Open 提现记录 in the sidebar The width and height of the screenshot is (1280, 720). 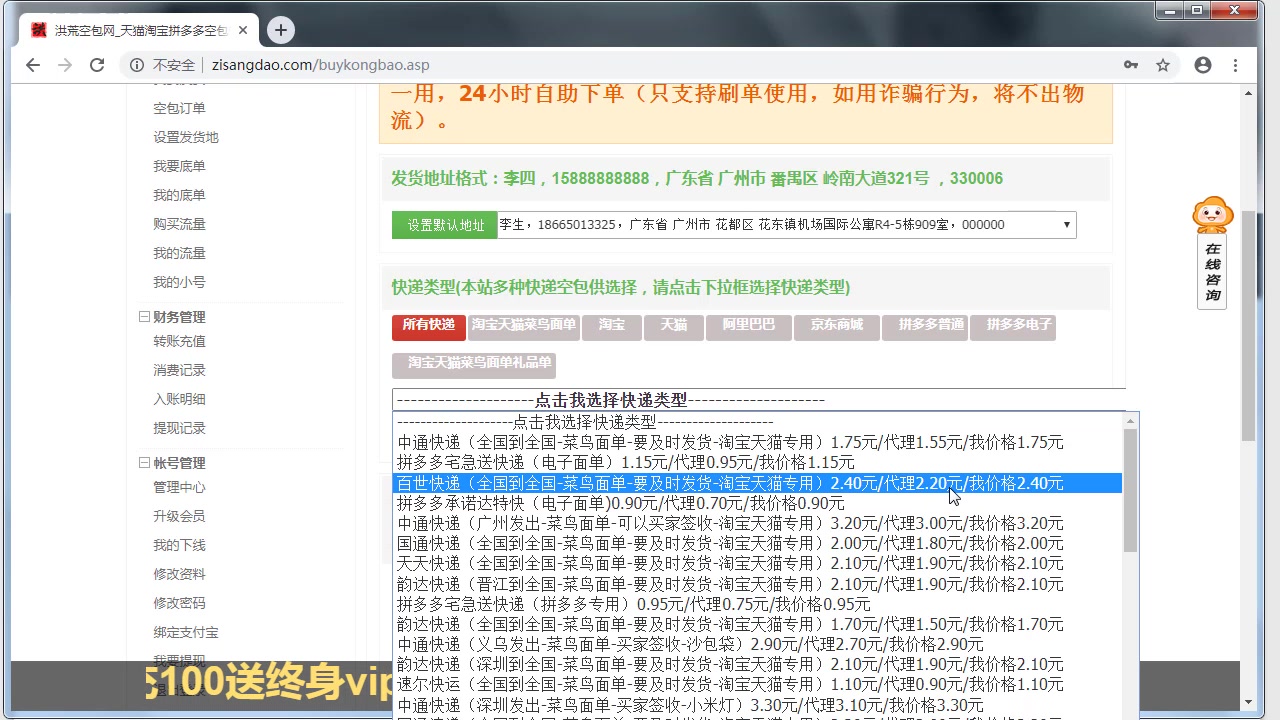click(x=179, y=428)
